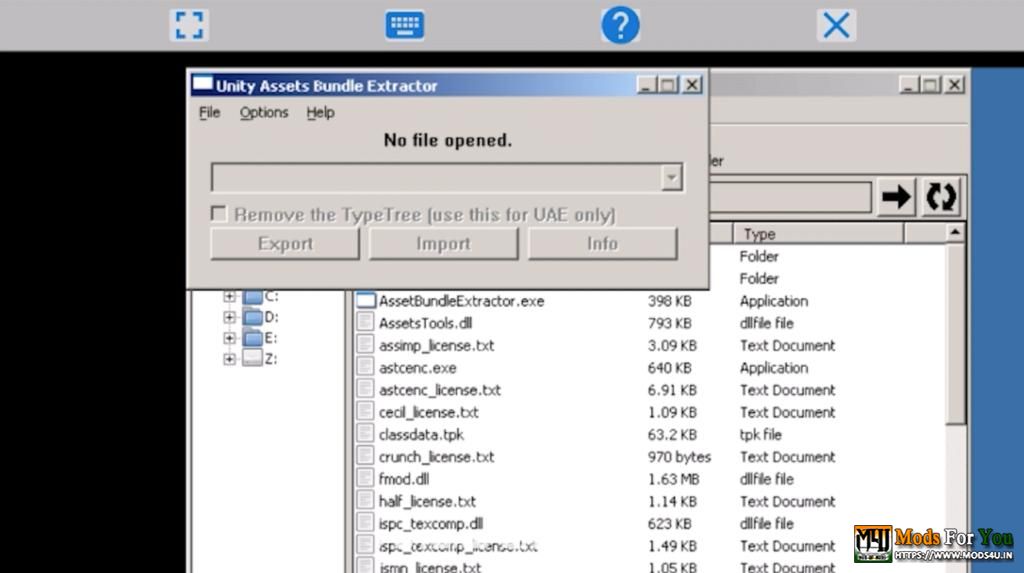Select the astcenc.exe file icon
Viewport: 1024px width, 573px height.
(365, 367)
